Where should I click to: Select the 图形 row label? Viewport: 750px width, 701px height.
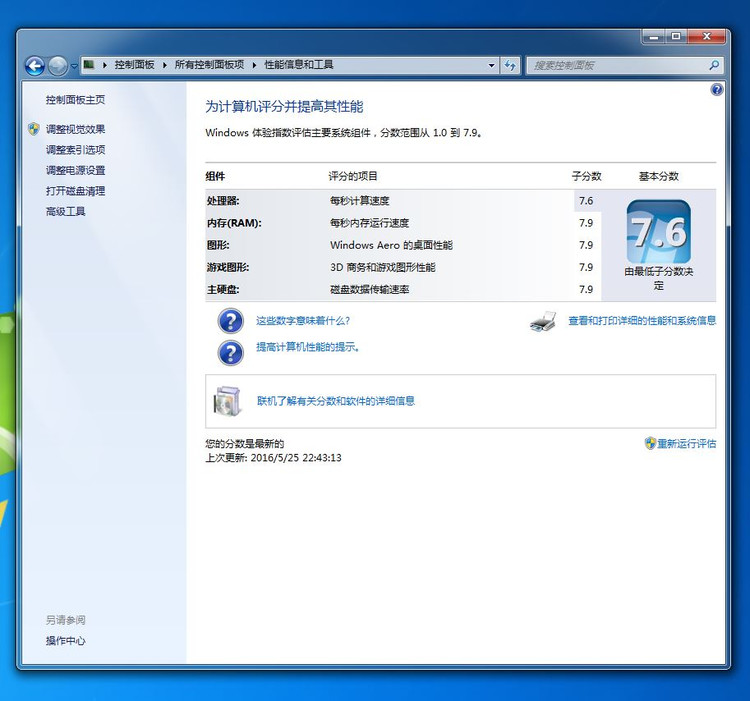pos(218,245)
